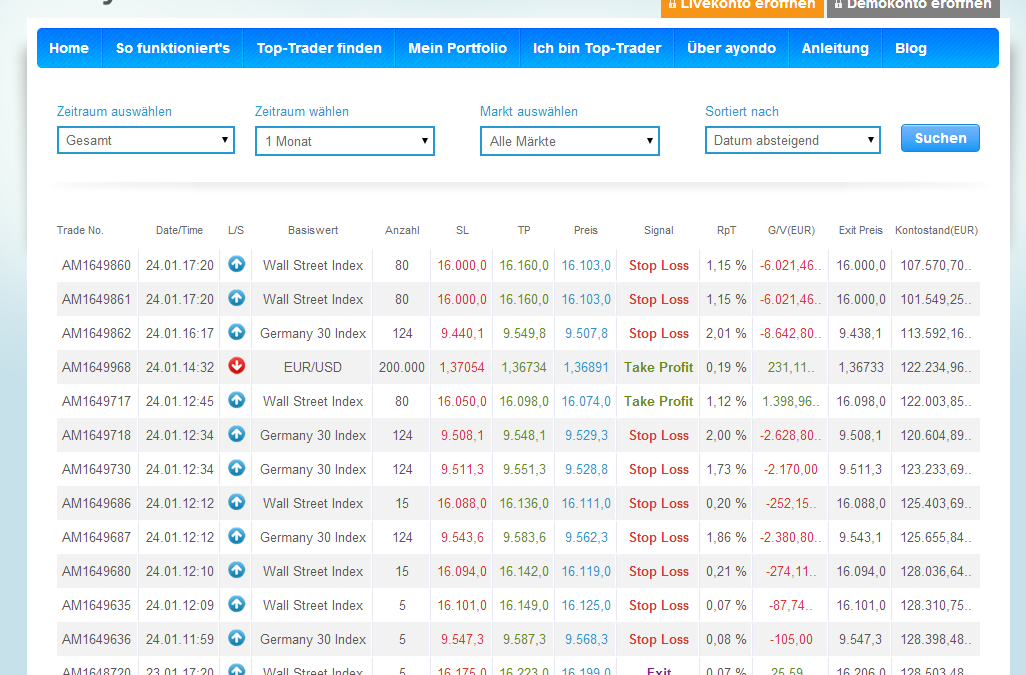
Task: Go to Top-Trader finden in navigation
Action: pos(319,48)
